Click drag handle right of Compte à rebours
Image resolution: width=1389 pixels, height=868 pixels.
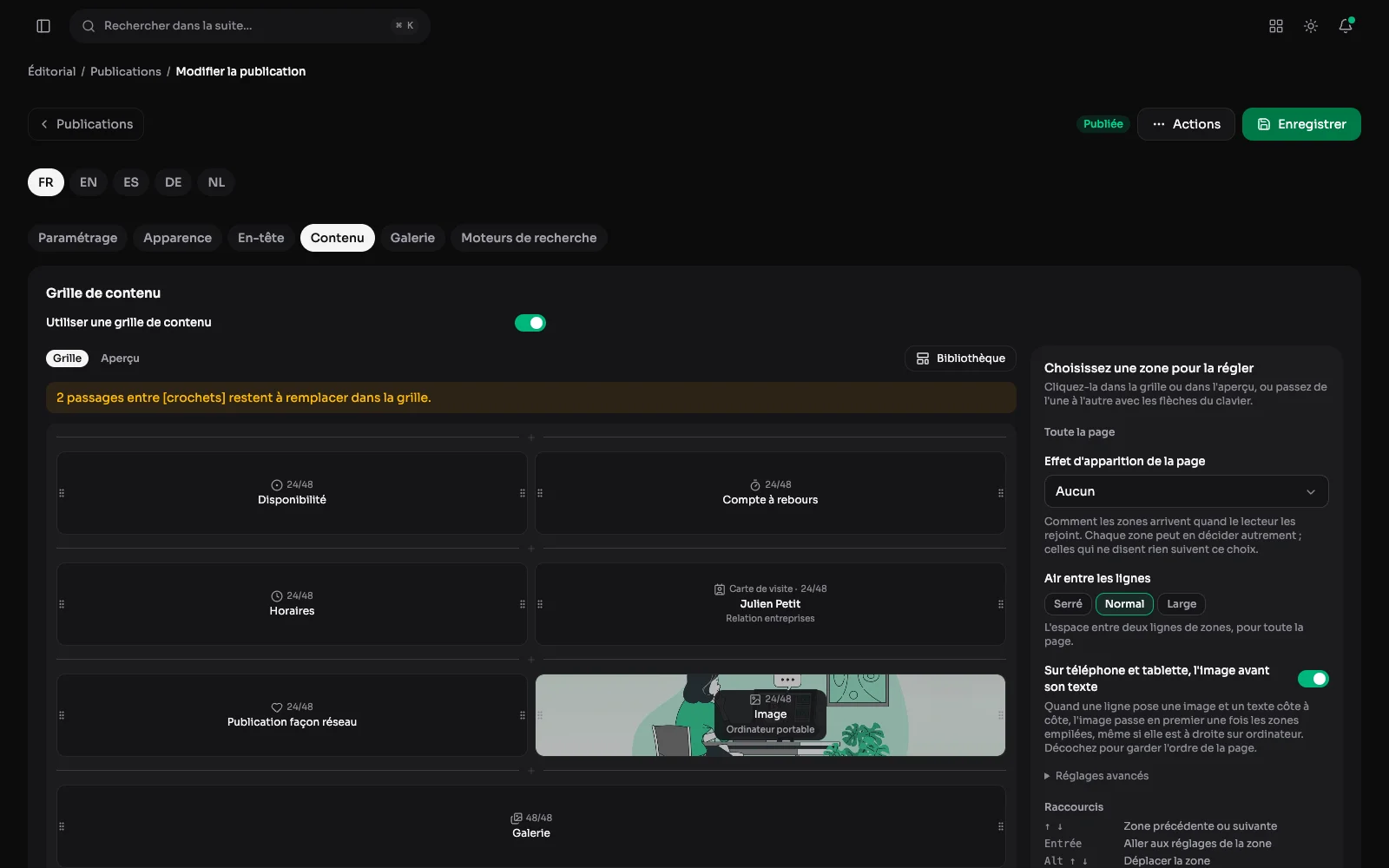click(x=1001, y=493)
